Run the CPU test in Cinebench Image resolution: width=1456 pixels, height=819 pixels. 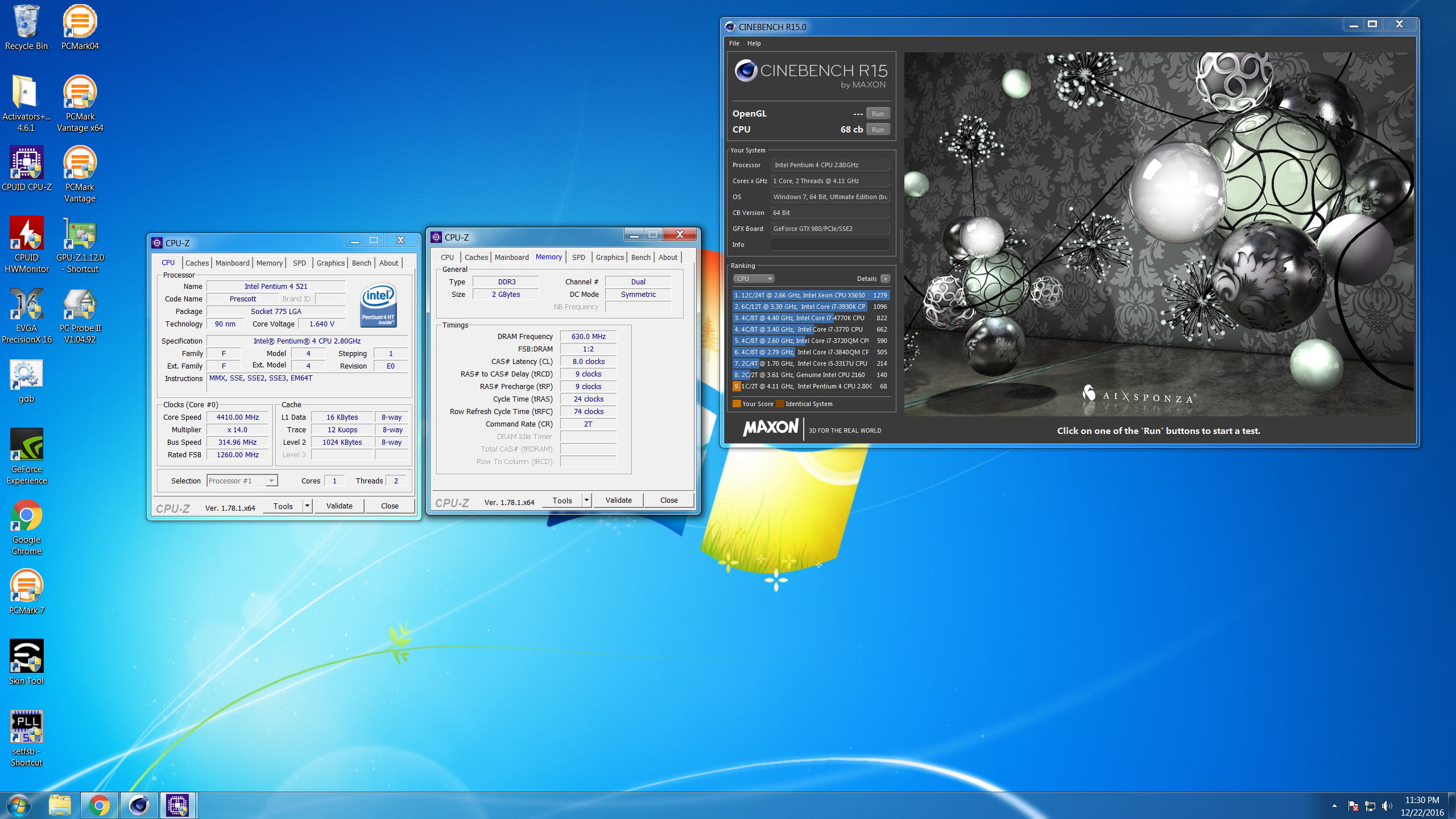[878, 130]
